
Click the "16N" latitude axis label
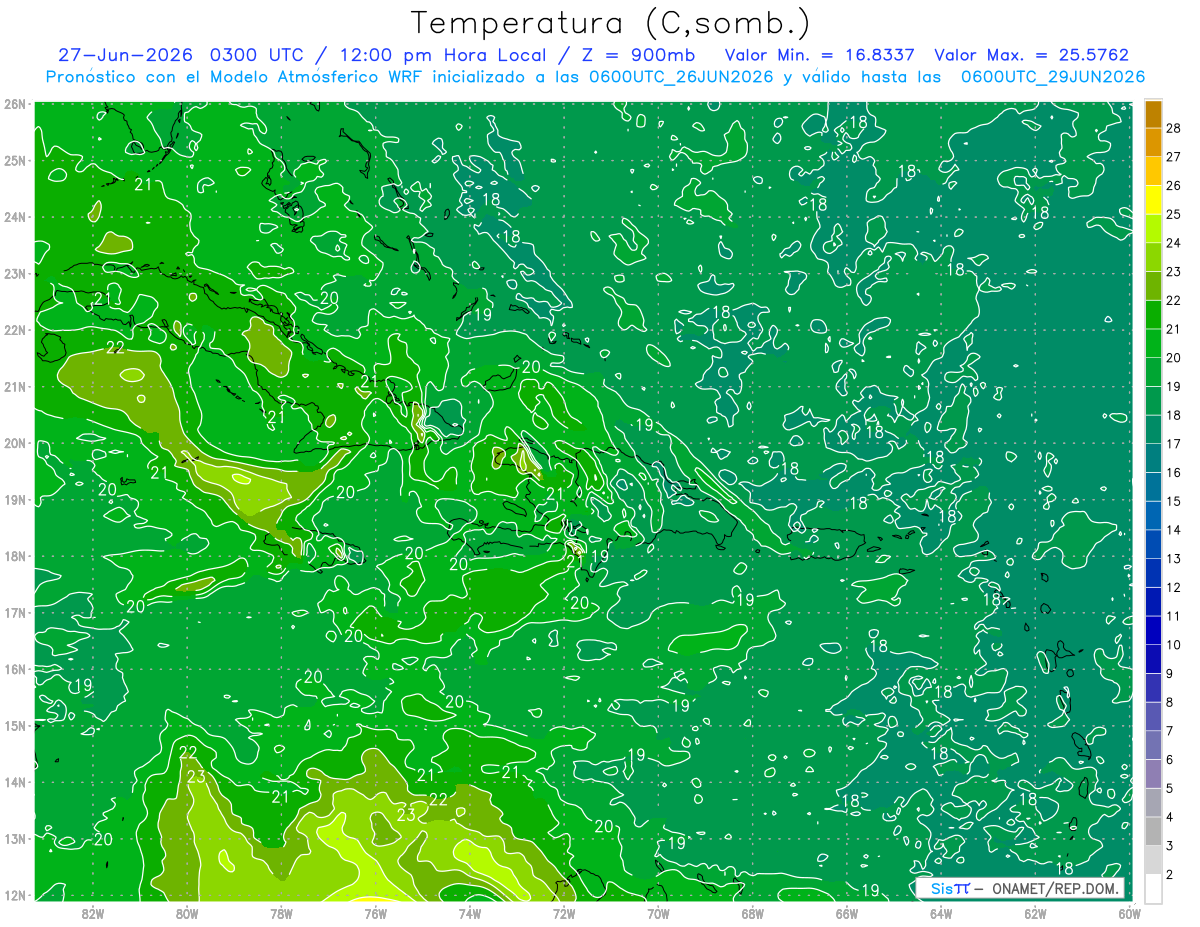pos(14,669)
